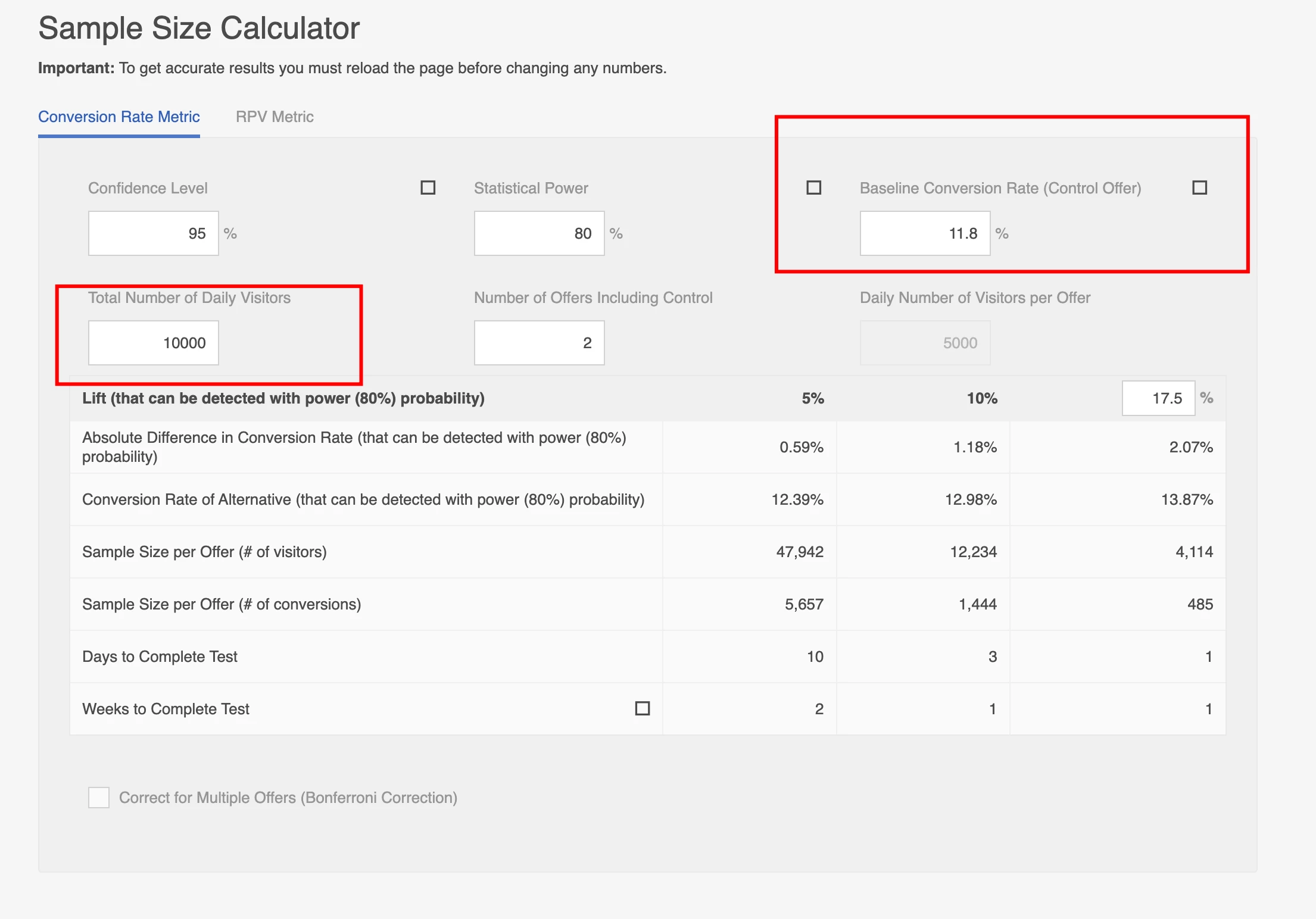Click the 5% lift column header
The width and height of the screenshot is (1316, 919).
click(x=812, y=398)
